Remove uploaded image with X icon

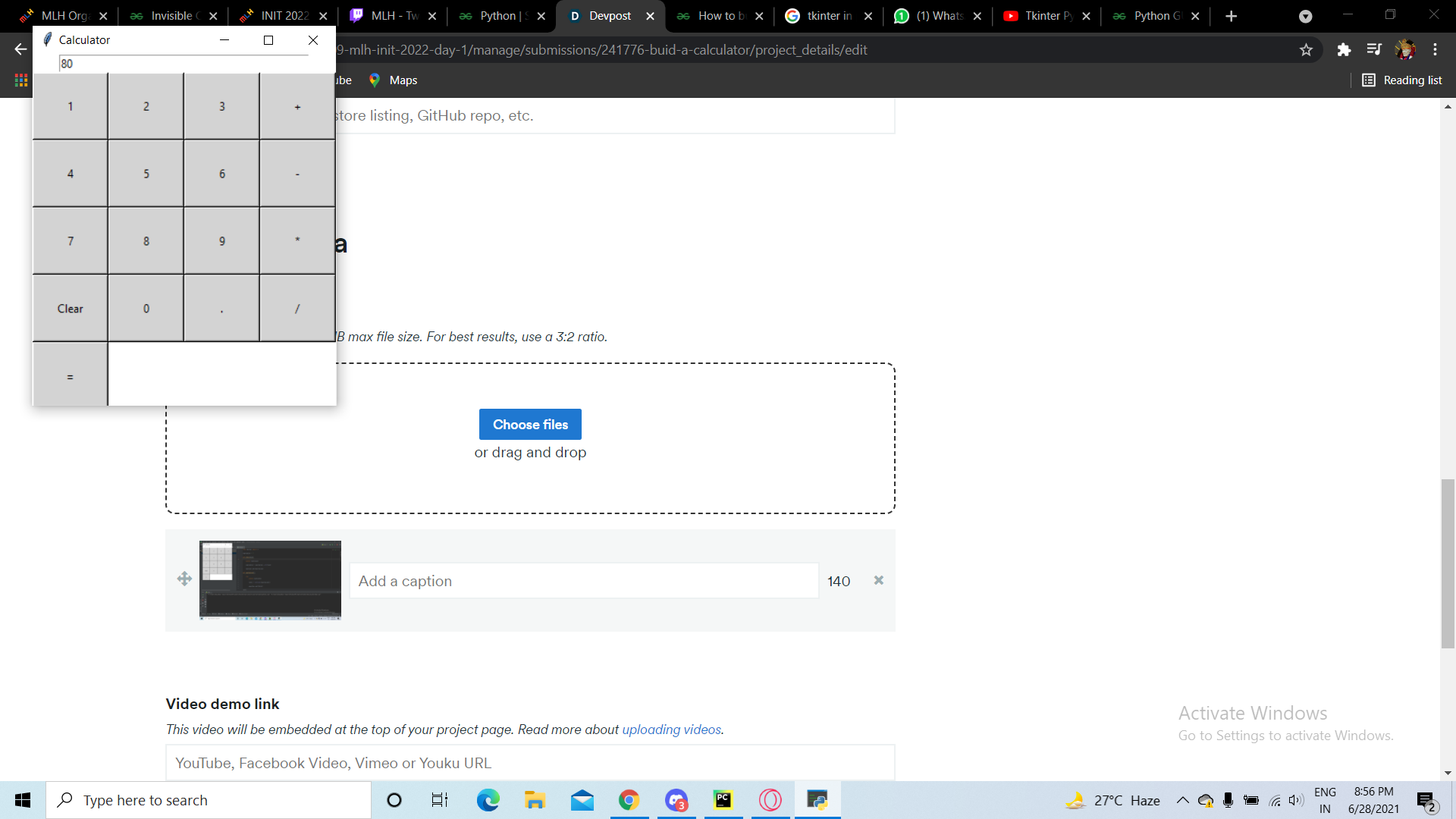pyautogui.click(x=878, y=580)
